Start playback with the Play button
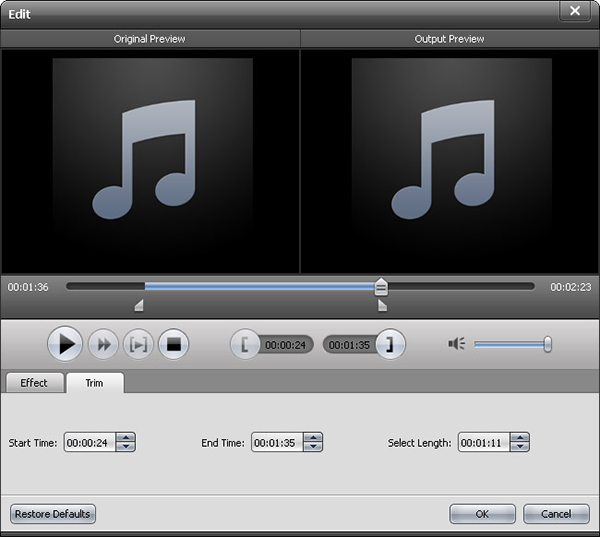600x537 pixels. point(65,344)
